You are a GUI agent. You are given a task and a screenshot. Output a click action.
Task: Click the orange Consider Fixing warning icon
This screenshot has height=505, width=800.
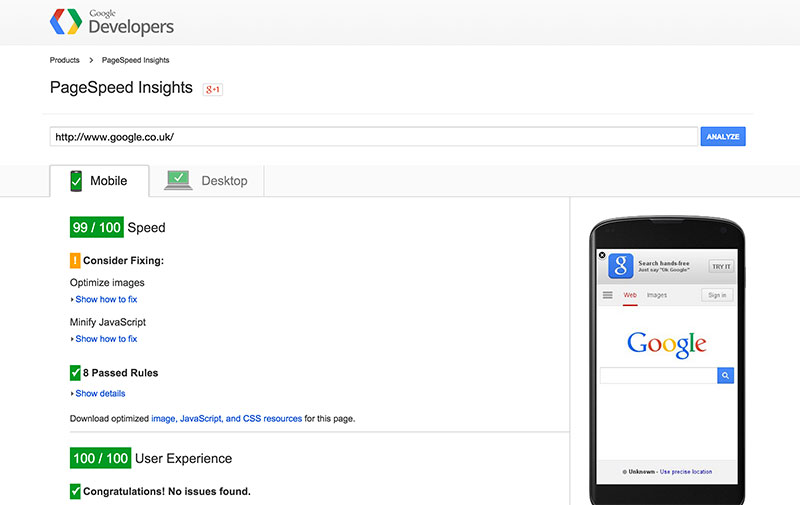pos(75,261)
